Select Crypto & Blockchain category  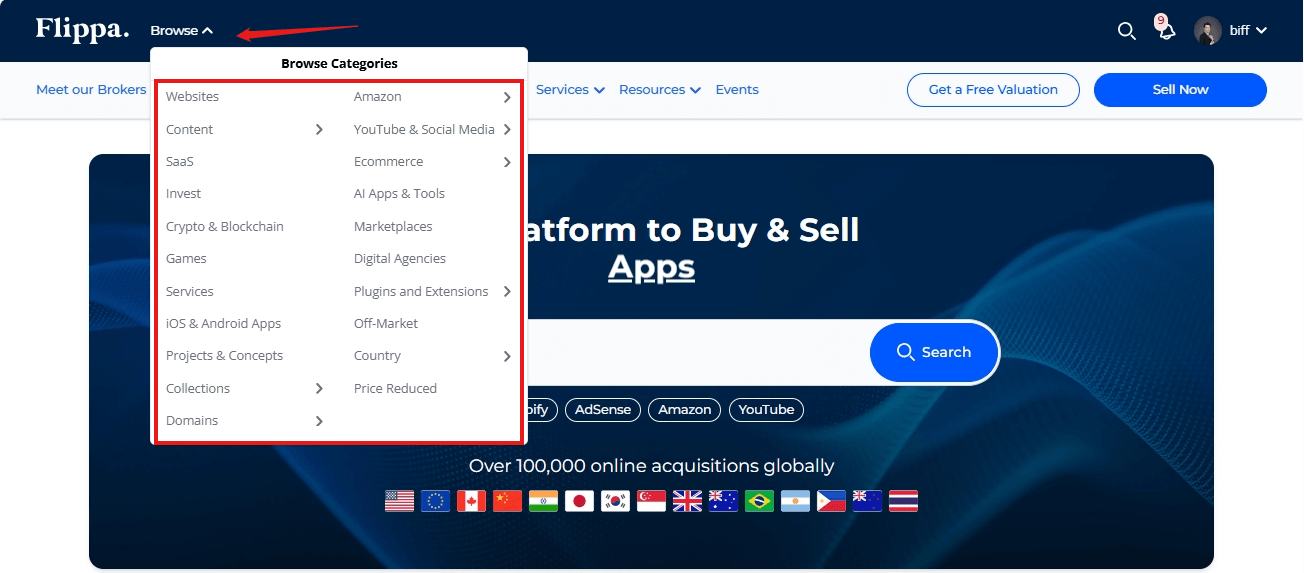click(x=225, y=227)
